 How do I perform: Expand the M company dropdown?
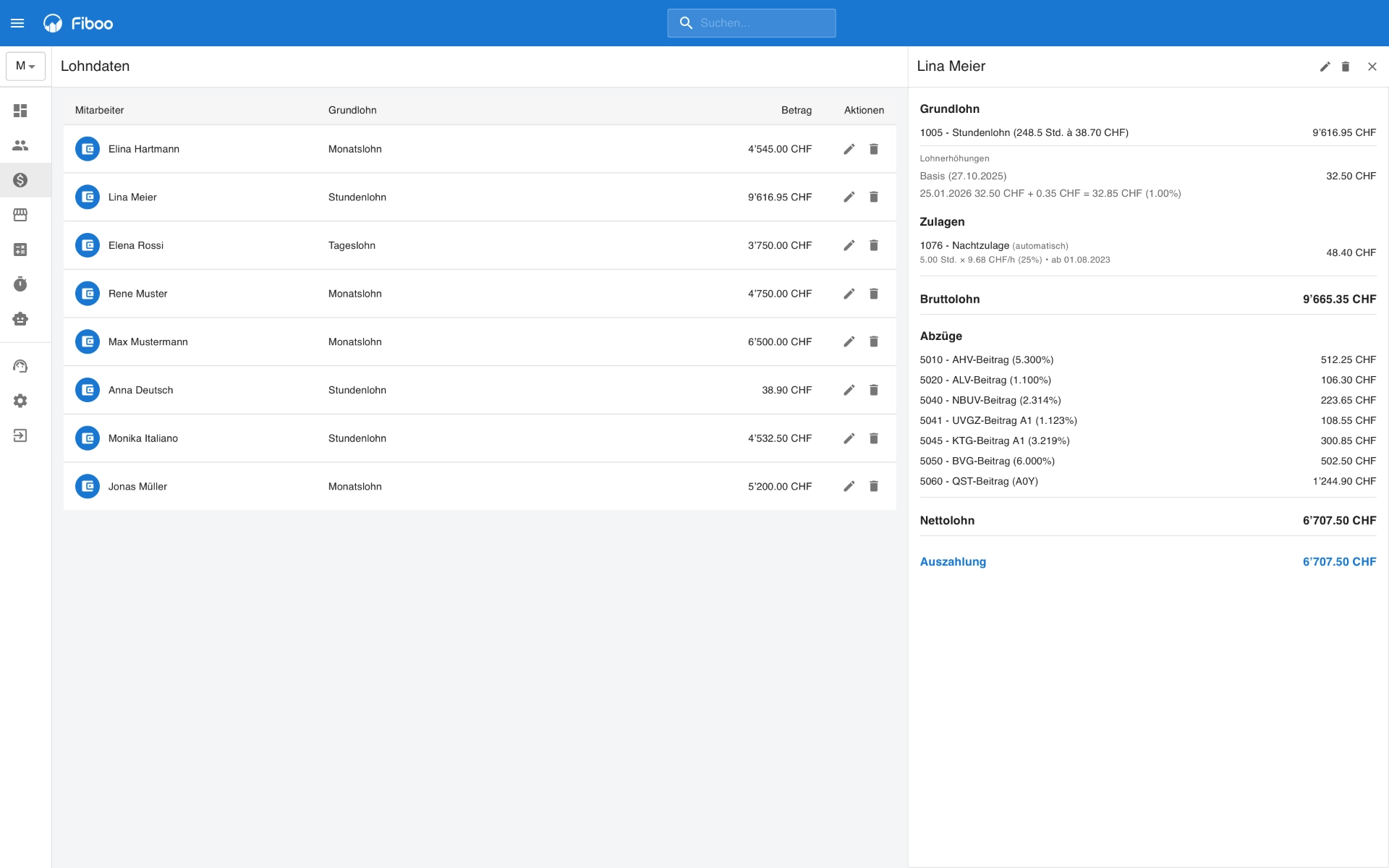pos(25,66)
